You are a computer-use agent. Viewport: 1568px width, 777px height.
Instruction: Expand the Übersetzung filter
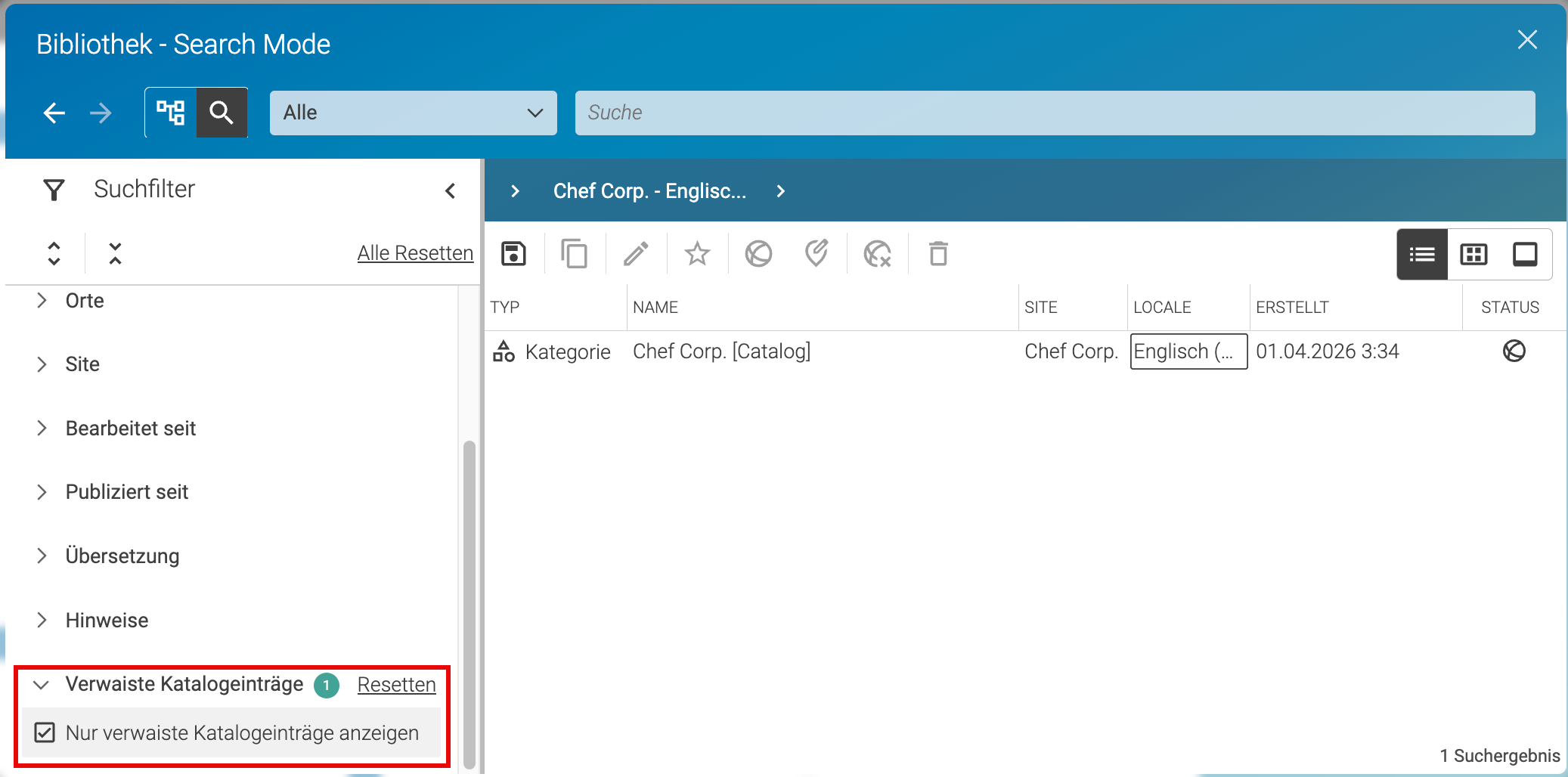pyautogui.click(x=42, y=556)
